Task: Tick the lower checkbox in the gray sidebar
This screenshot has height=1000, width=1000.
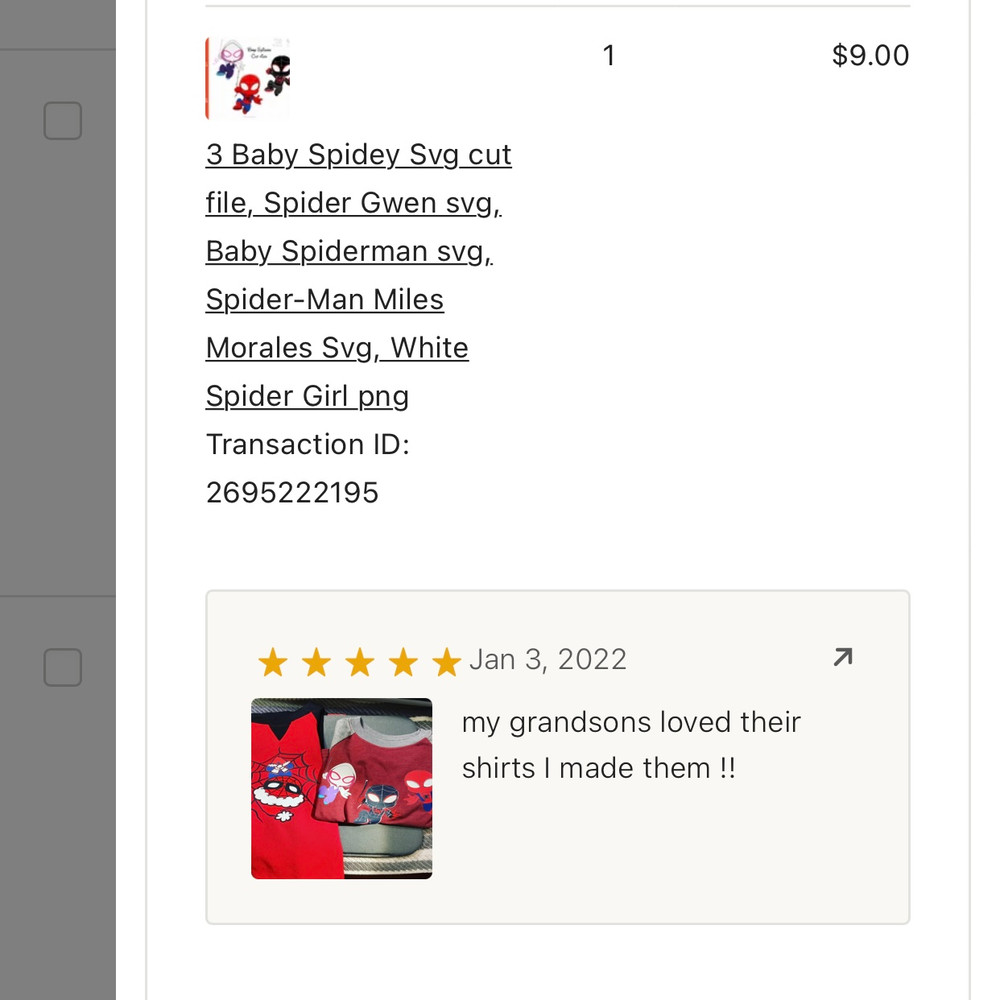Action: (x=62, y=667)
